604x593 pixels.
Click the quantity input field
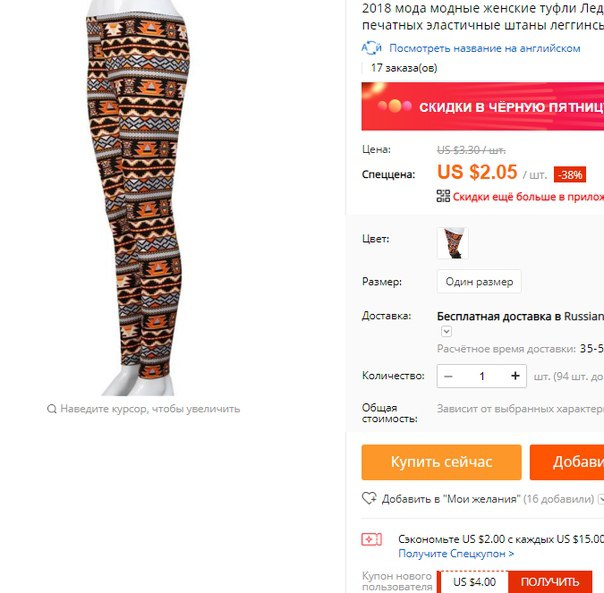coord(482,376)
